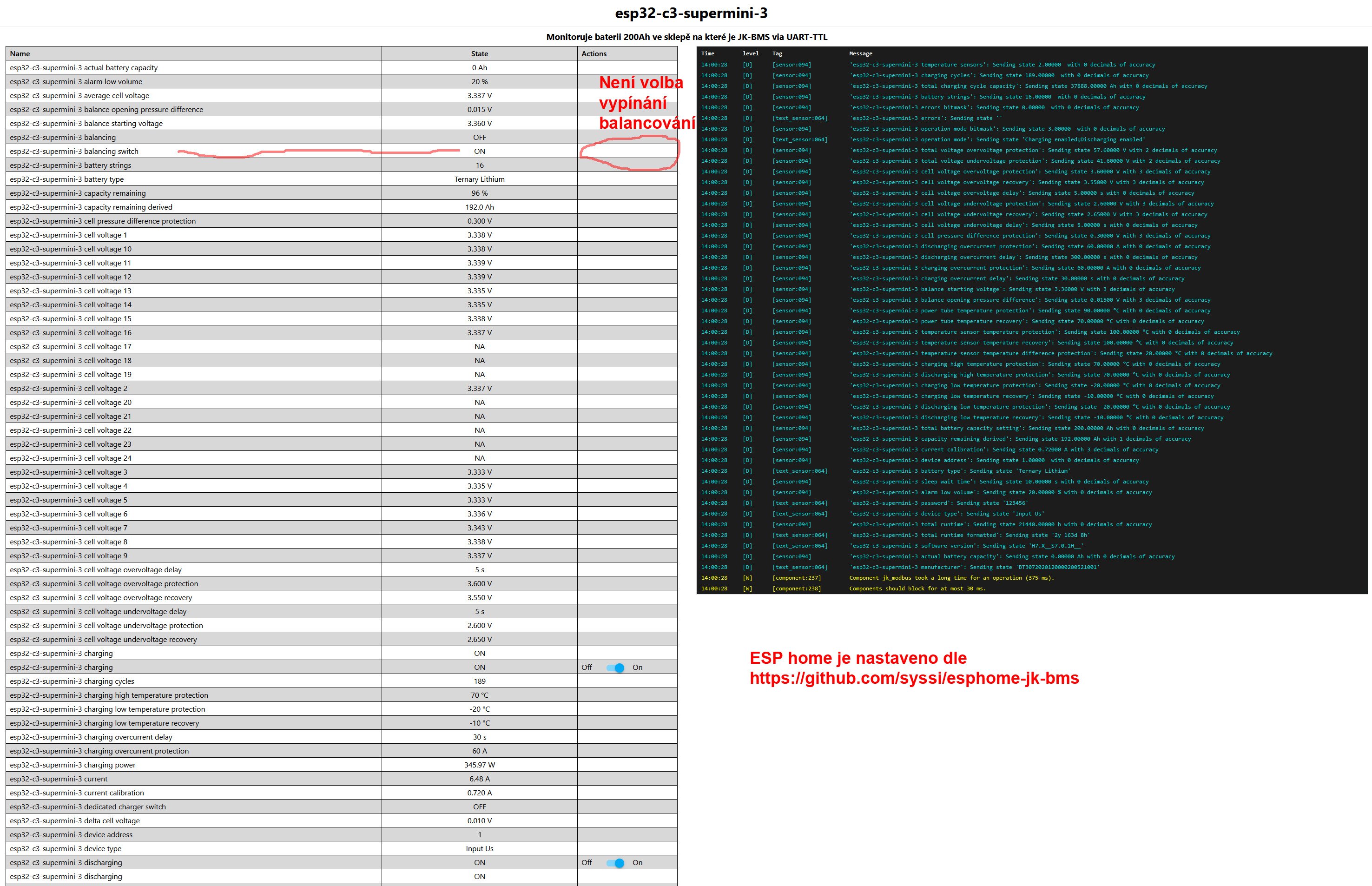
Task: Toggle the charging switch in Actions column
Action: coord(615,668)
